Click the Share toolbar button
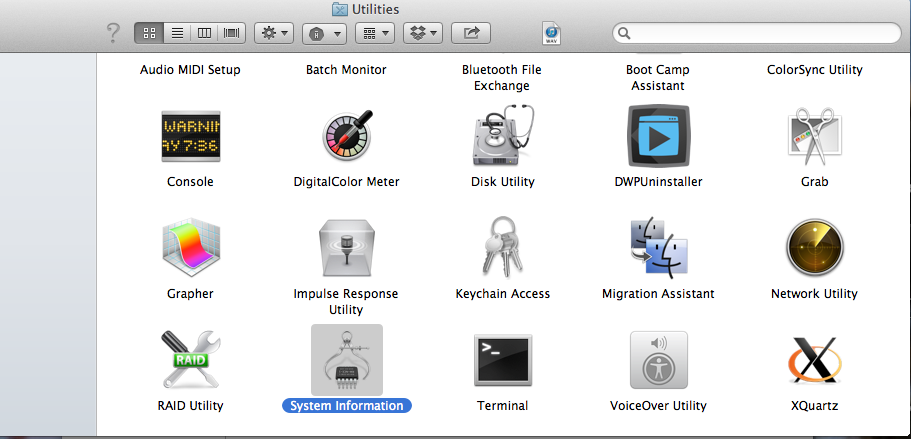911x439 pixels. [471, 33]
